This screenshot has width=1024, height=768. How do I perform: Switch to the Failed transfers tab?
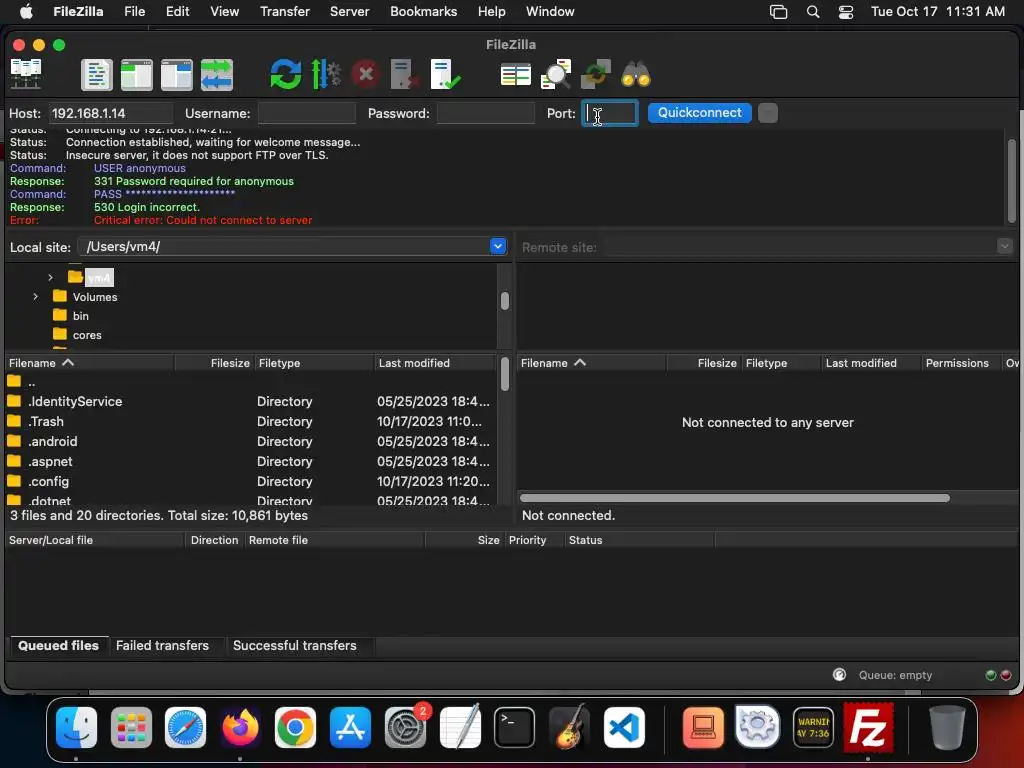coord(163,645)
